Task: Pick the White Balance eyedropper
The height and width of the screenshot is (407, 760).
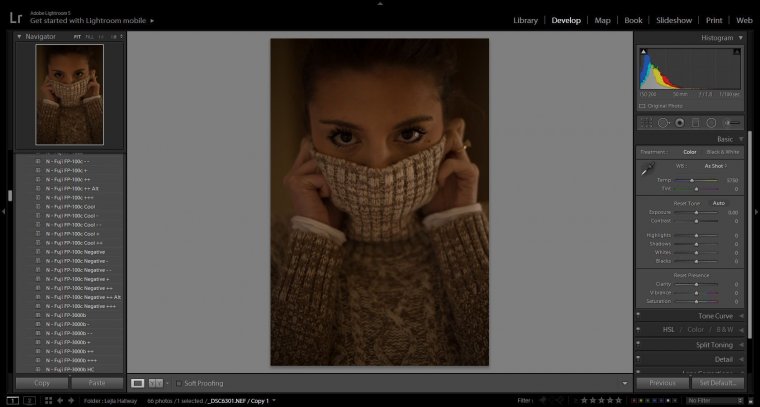Action: [647, 170]
